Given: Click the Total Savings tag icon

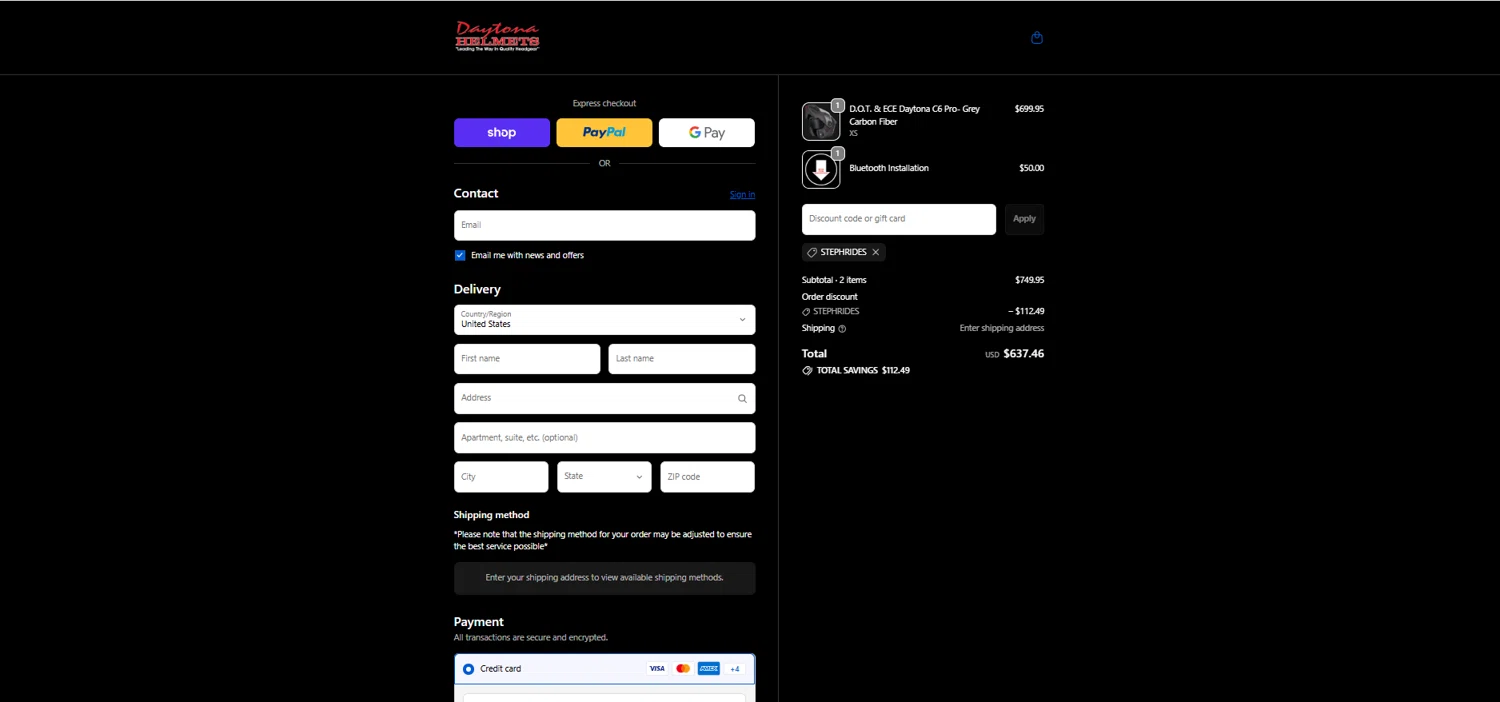Looking at the screenshot, I should 807,370.
